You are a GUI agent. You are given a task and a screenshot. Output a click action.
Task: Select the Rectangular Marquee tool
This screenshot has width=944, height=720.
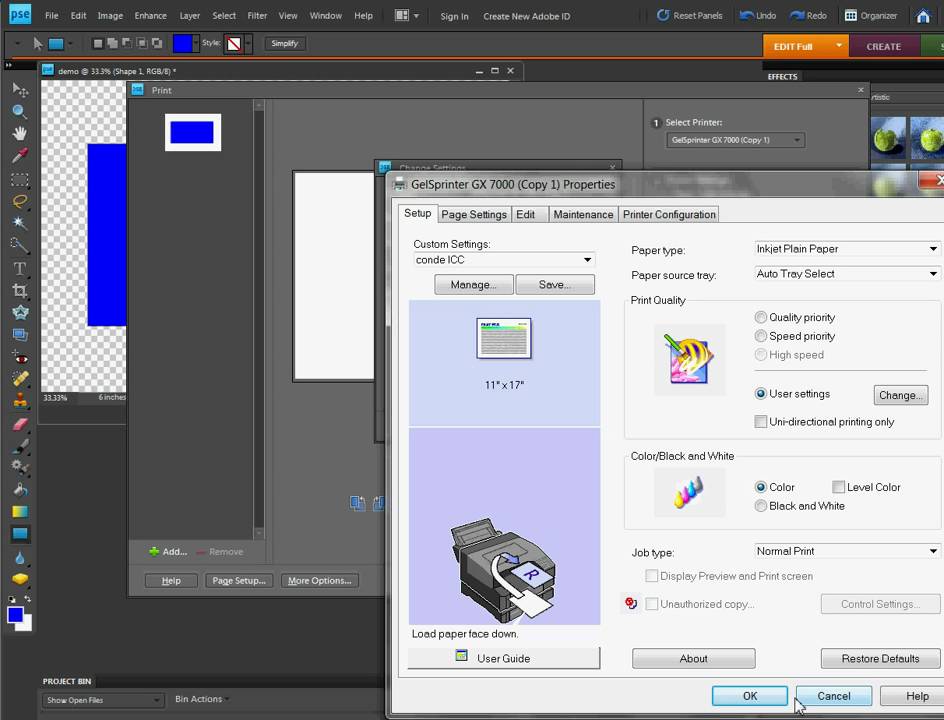coord(20,179)
